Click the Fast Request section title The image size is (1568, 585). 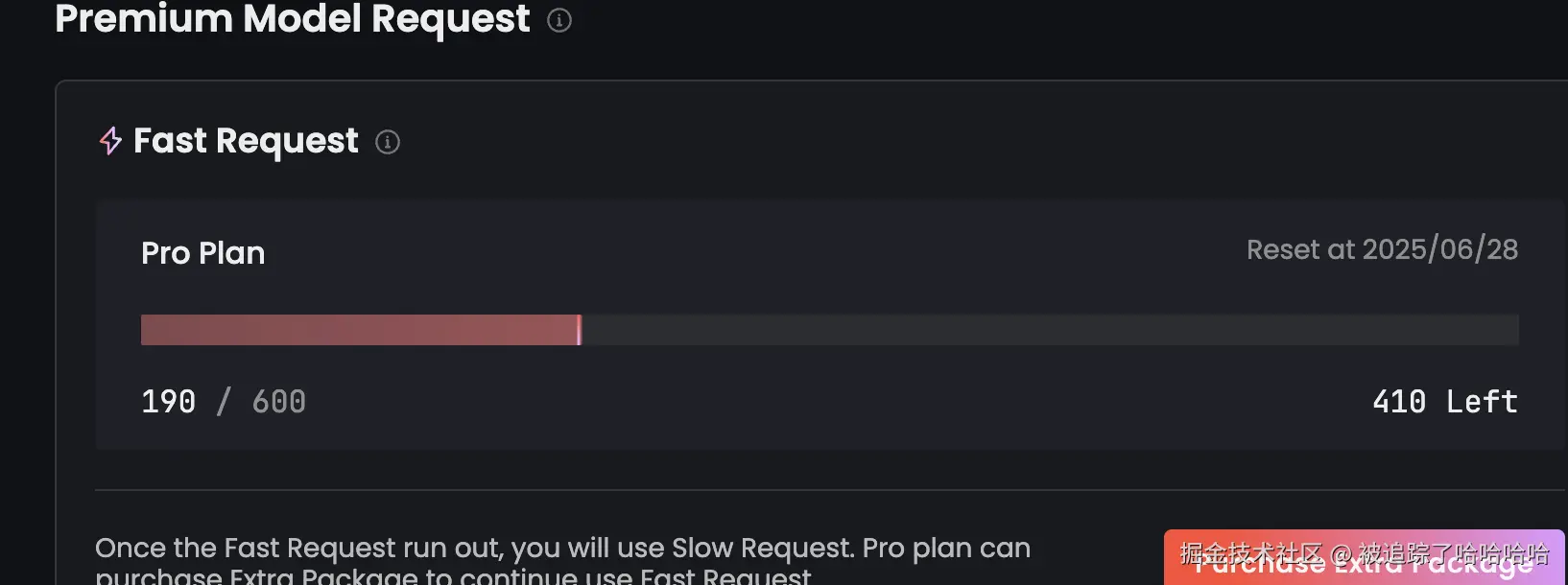(x=246, y=141)
